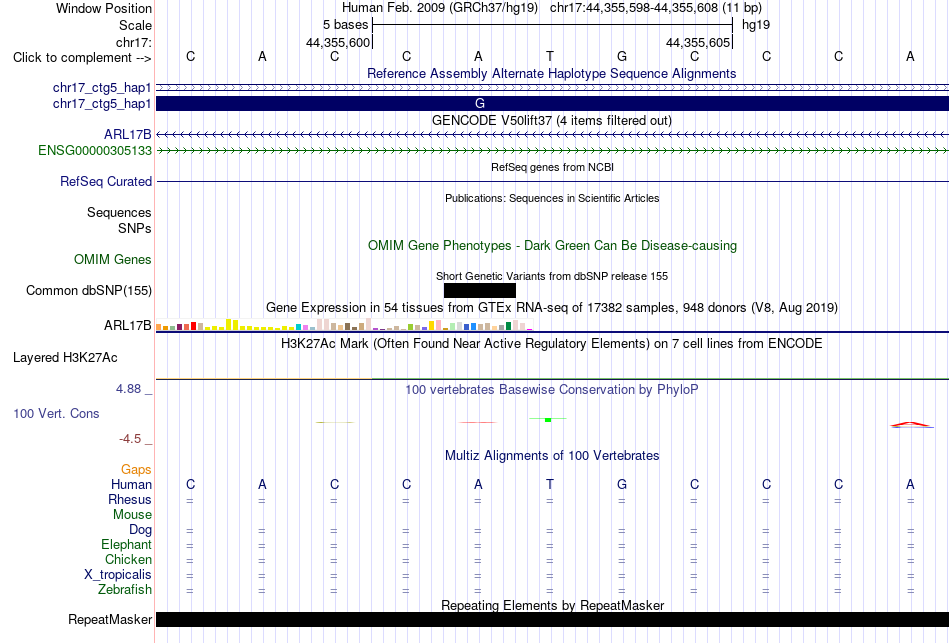This screenshot has width=950, height=643.
Task: Click the black dbSNP variant block
Action: pos(479,290)
